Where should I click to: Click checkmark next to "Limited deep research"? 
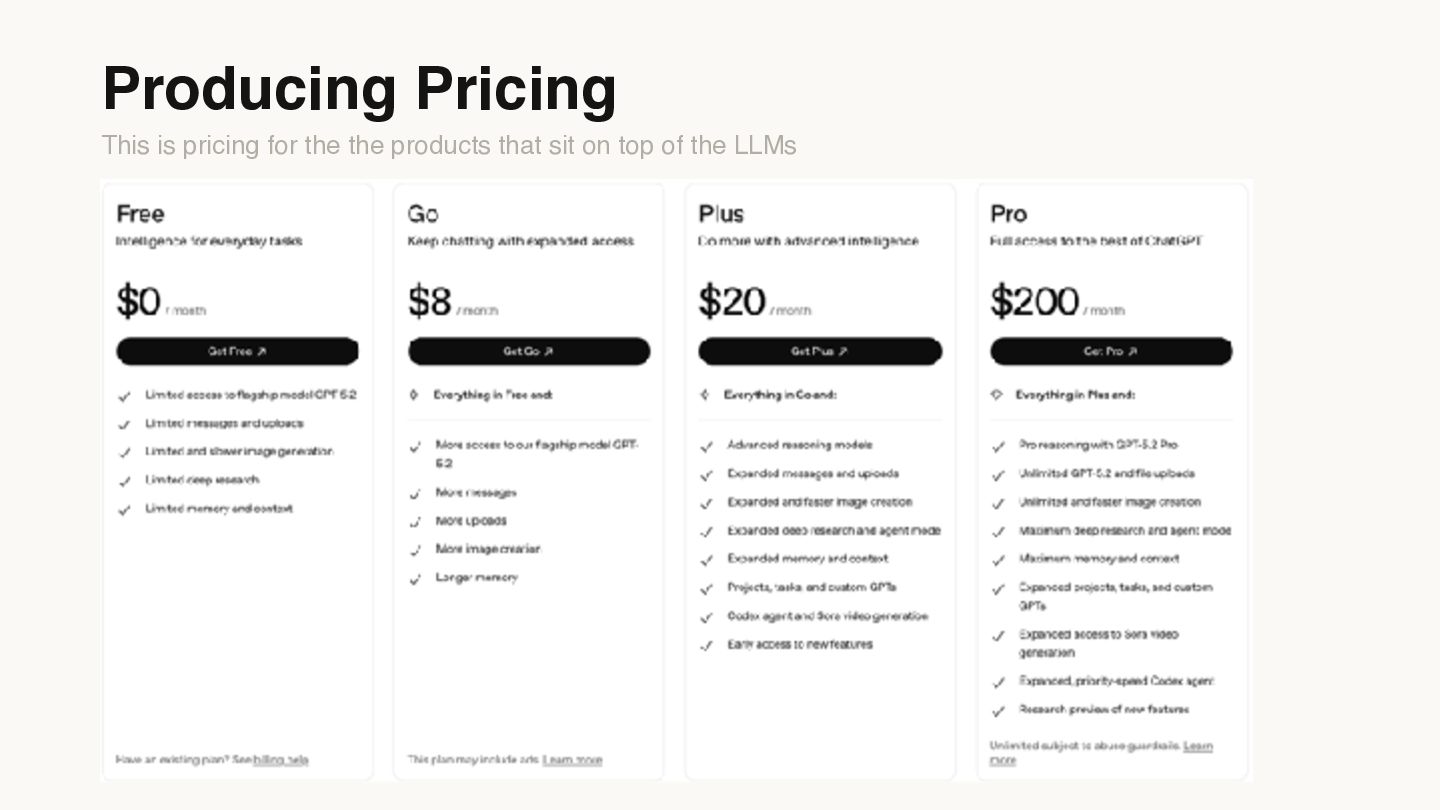(x=124, y=481)
